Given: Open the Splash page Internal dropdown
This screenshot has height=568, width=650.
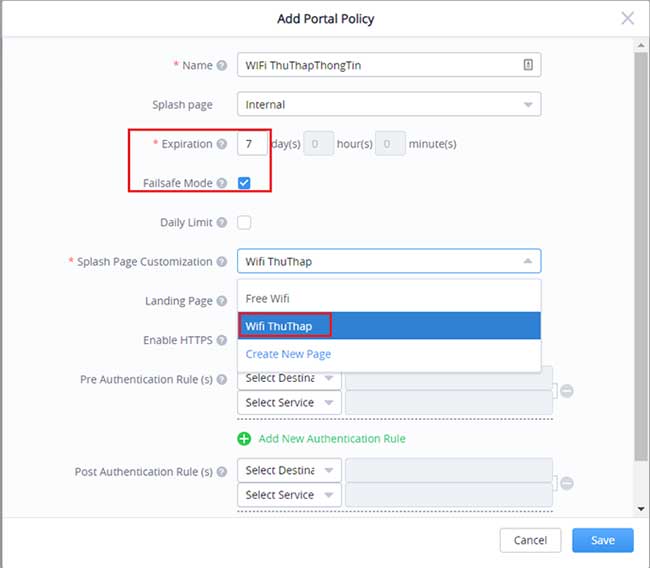Looking at the screenshot, I should 389,104.
